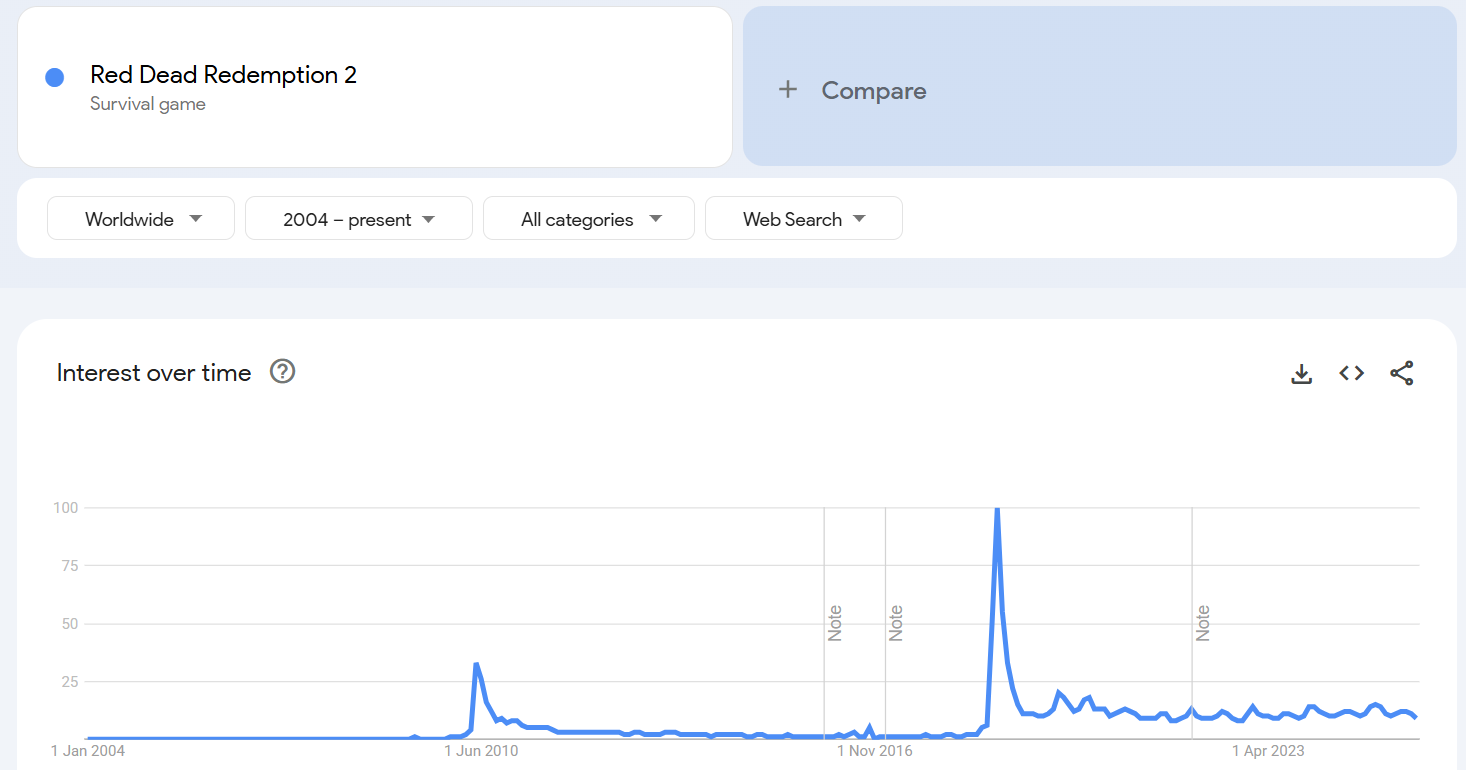Click the second Note marker near Nov 2016

896,623
